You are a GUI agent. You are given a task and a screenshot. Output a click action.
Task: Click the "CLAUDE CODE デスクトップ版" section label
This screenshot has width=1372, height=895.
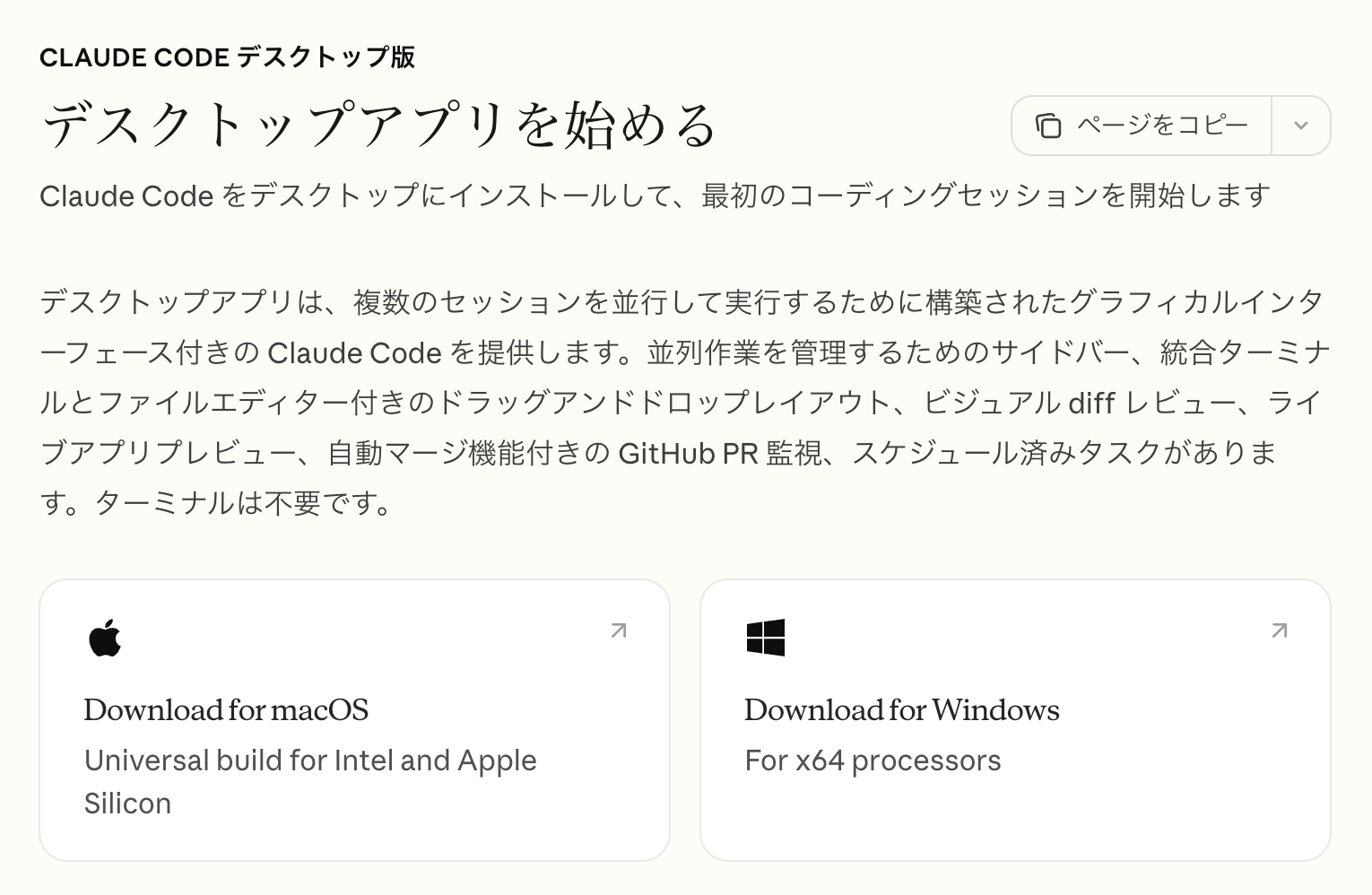pos(227,58)
